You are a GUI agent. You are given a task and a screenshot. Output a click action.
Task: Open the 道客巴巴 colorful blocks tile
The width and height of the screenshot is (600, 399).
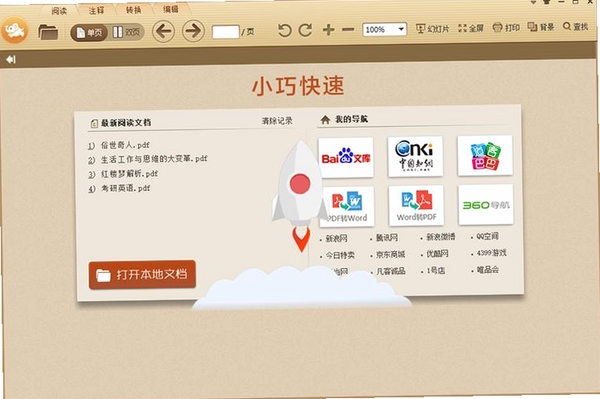pos(485,155)
